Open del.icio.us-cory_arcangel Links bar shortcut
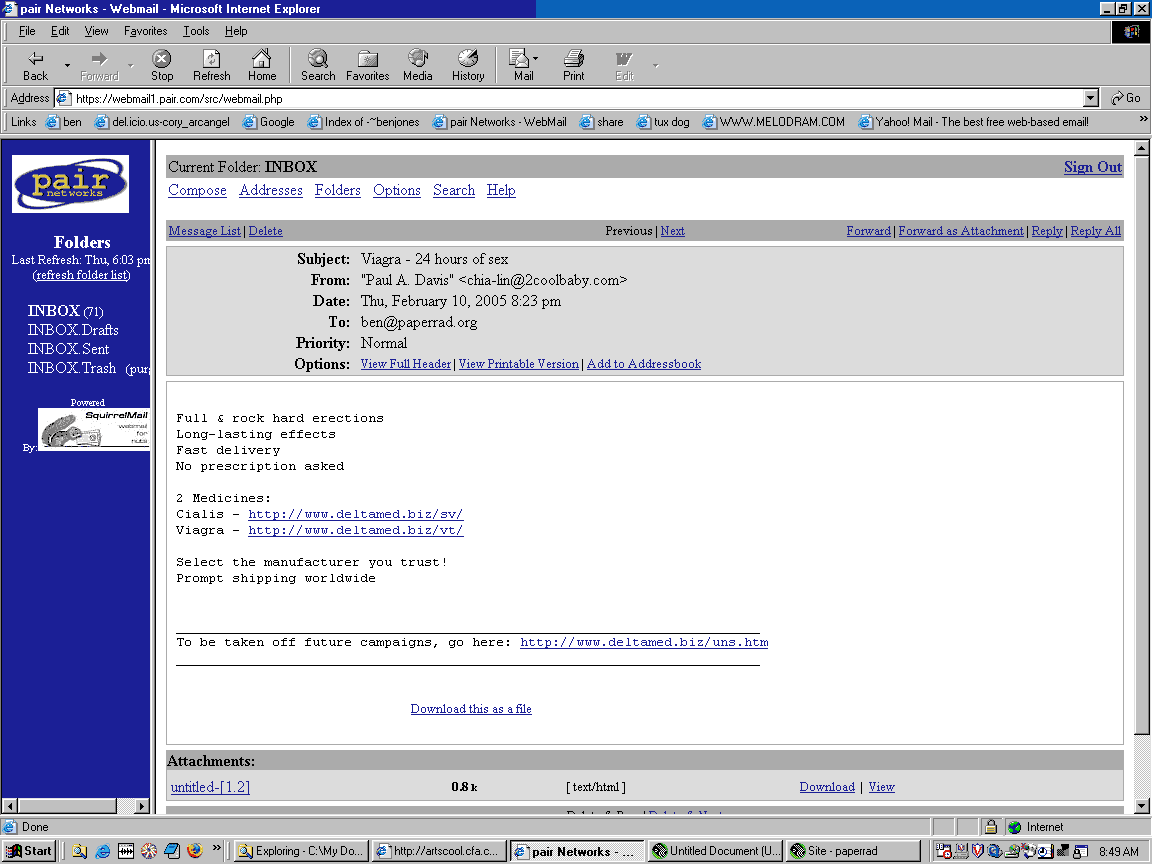The width and height of the screenshot is (1152, 864). coord(162,122)
